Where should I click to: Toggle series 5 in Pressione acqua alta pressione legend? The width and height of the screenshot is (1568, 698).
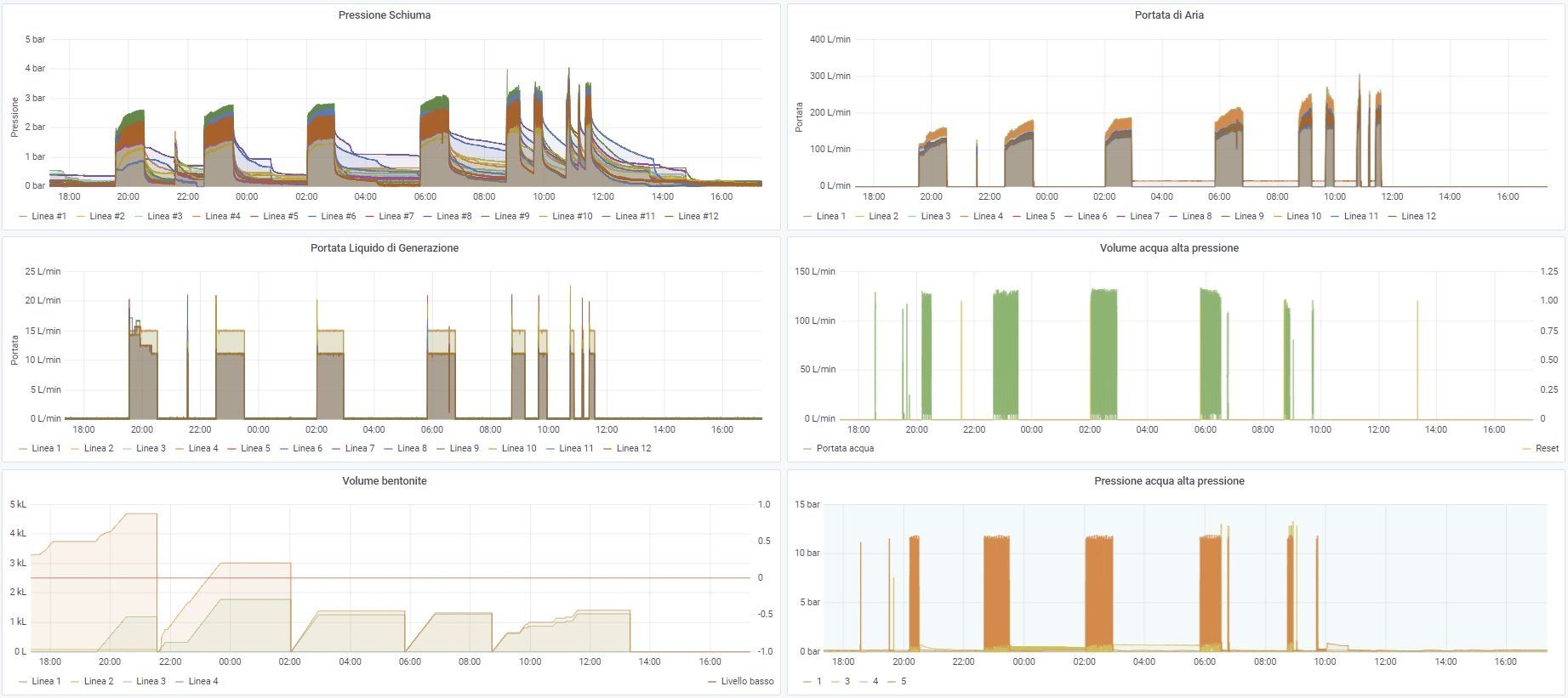pyautogui.click(x=904, y=681)
